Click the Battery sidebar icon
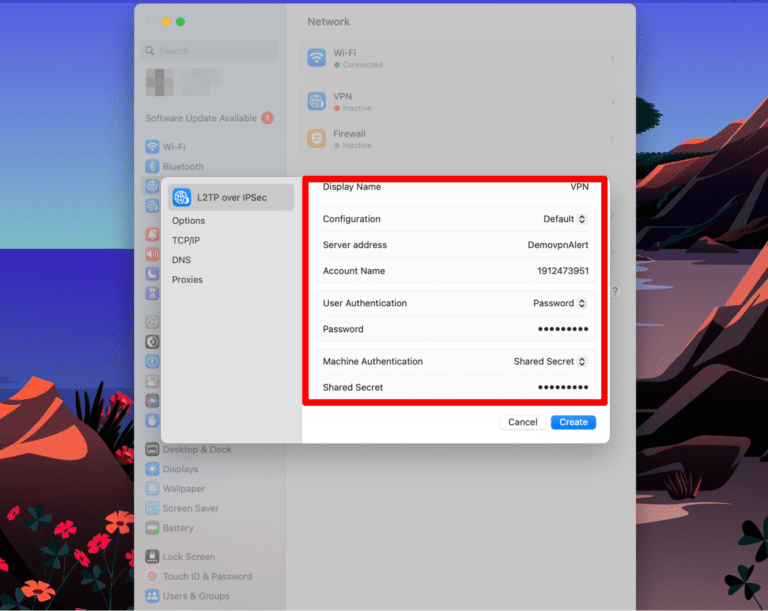The image size is (768, 611). [x=152, y=528]
